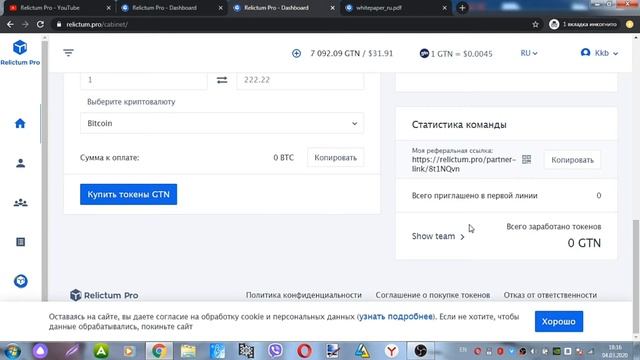Accept cookies with the Хорошо button
Viewport: 640px width, 360px height.
559,322
